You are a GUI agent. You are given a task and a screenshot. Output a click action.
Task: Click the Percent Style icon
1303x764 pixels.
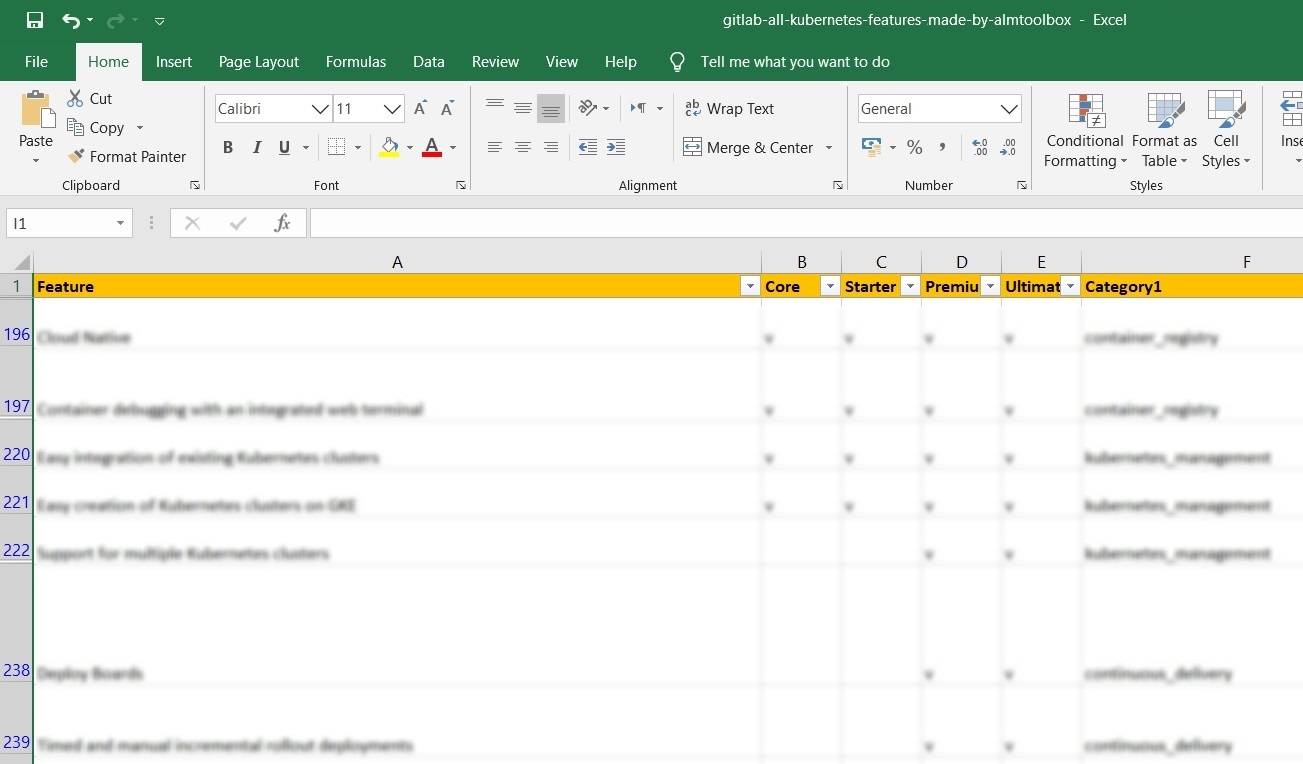click(x=914, y=148)
